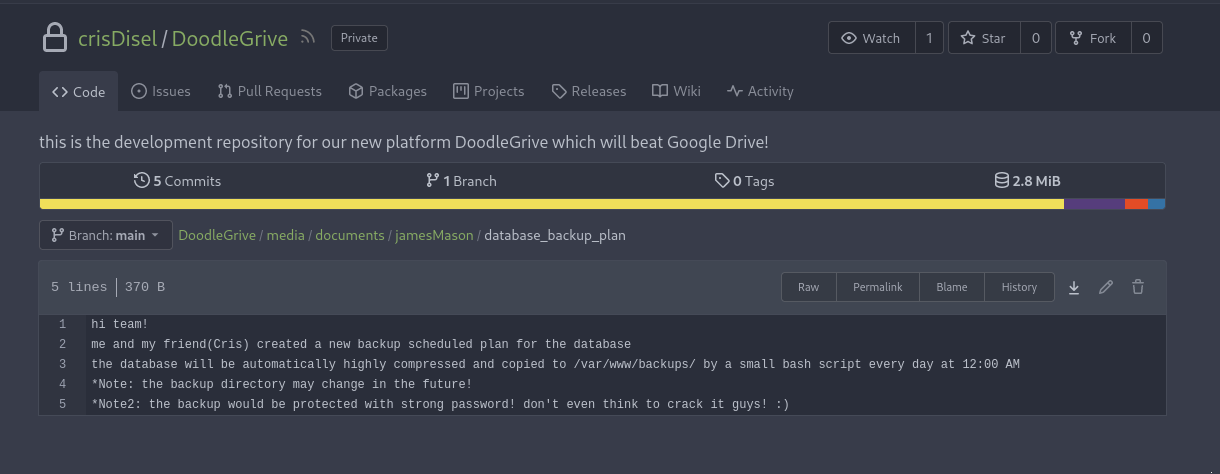Fork the DoodleGrive repository
The width and height of the screenshot is (1220, 474).
1093,38
